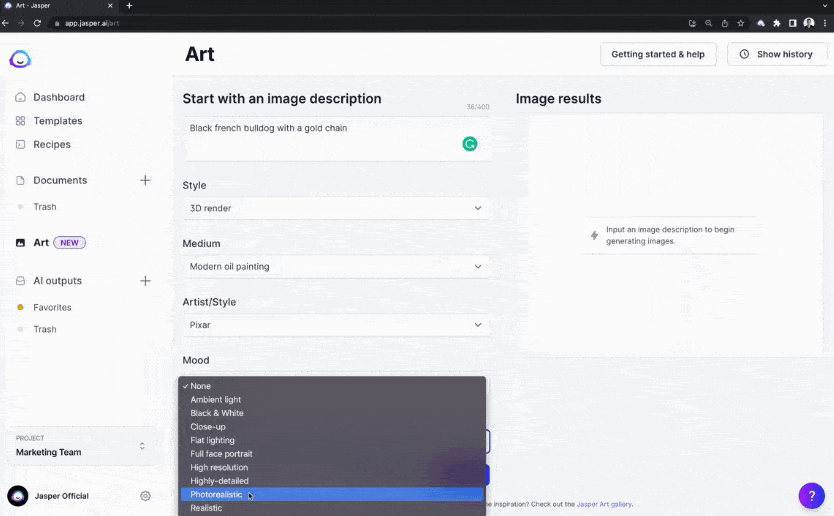Viewport: 834px width, 516px height.
Task: Click the app.jasper.ai address bar
Action: (91, 23)
